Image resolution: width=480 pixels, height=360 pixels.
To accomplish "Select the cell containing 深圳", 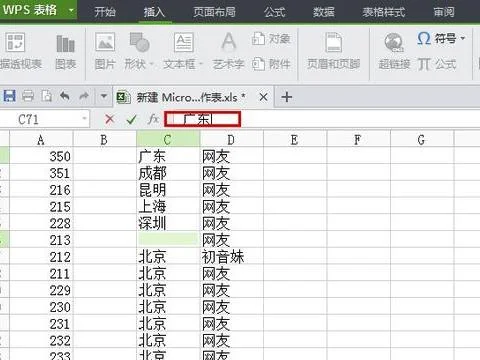I will (x=168, y=223).
